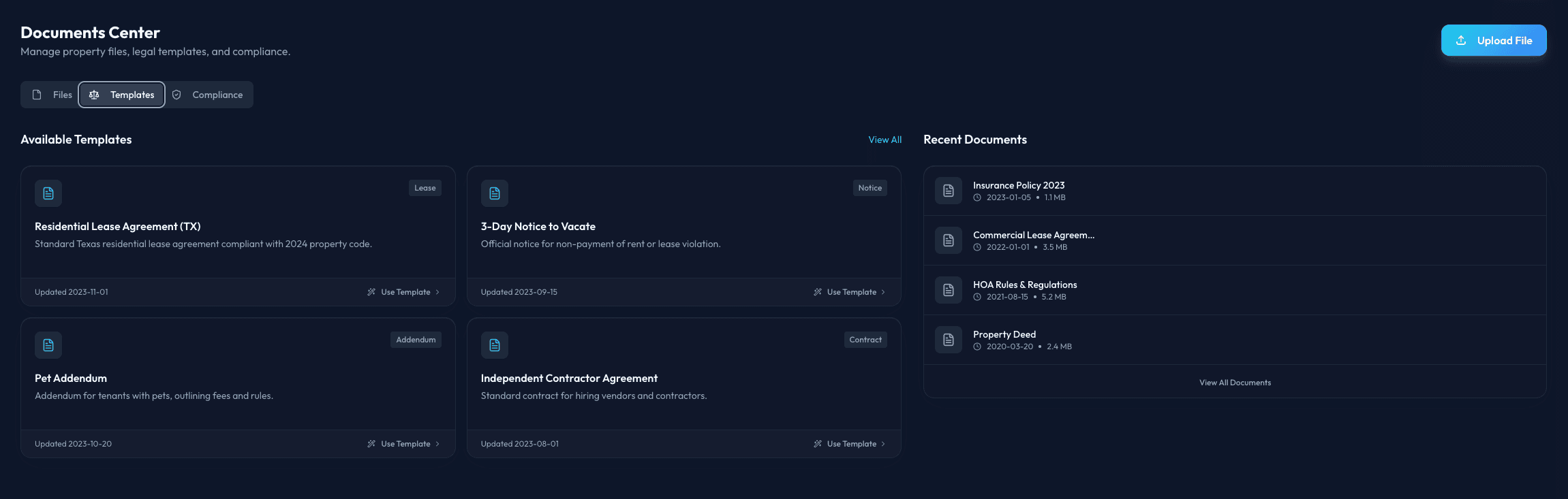Screen dimensions: 1568x499
Task: Click the Residential Lease Agreement (TX) title
Action: [118, 227]
